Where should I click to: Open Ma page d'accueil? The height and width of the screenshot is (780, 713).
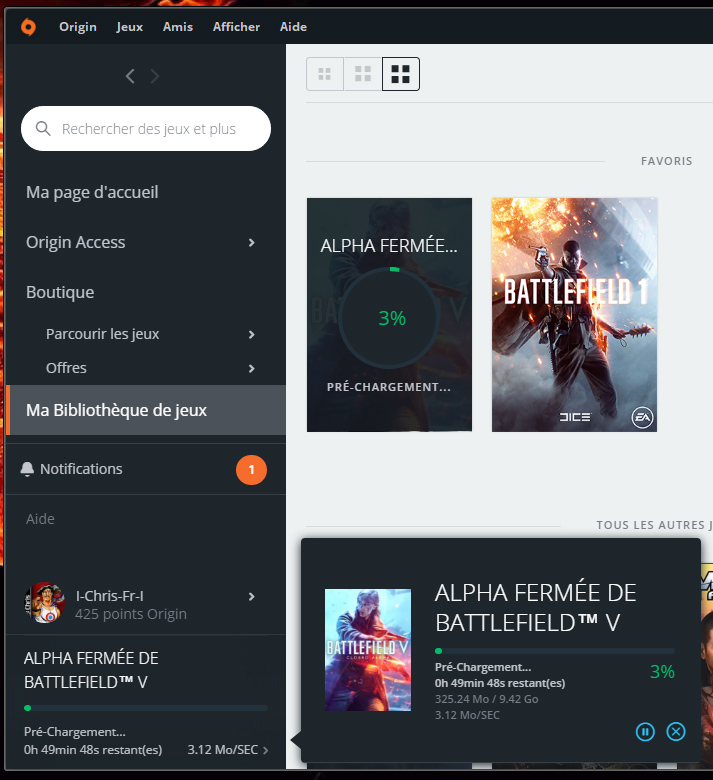[x=92, y=192]
